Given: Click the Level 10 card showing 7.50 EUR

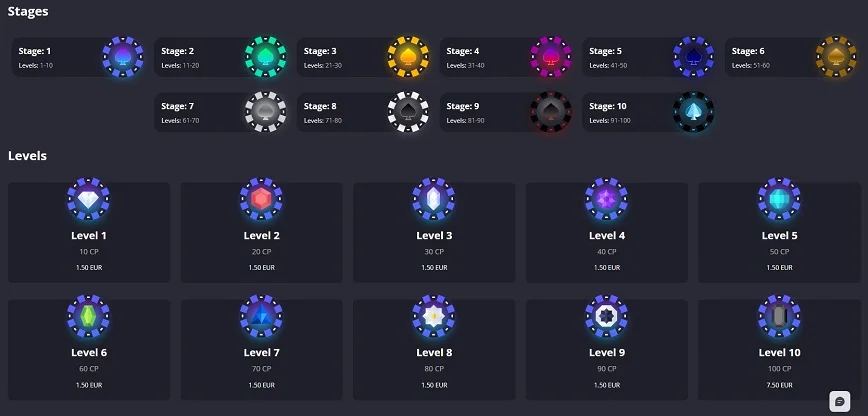Looking at the screenshot, I should 779,350.
